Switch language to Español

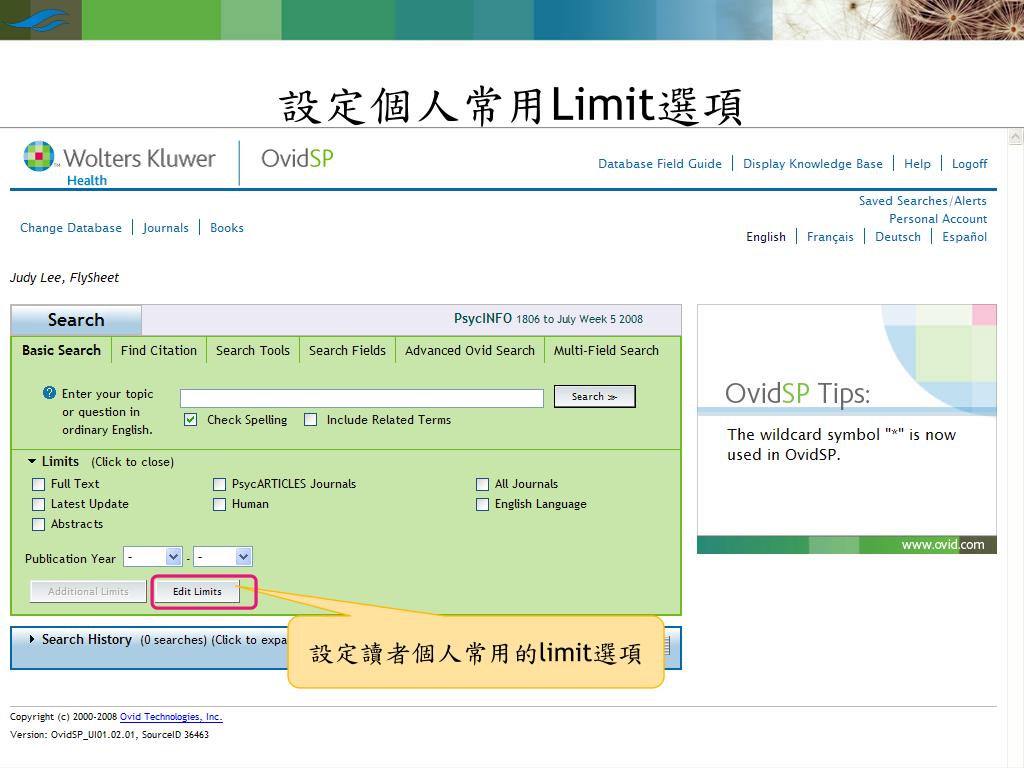pyautogui.click(x=964, y=236)
